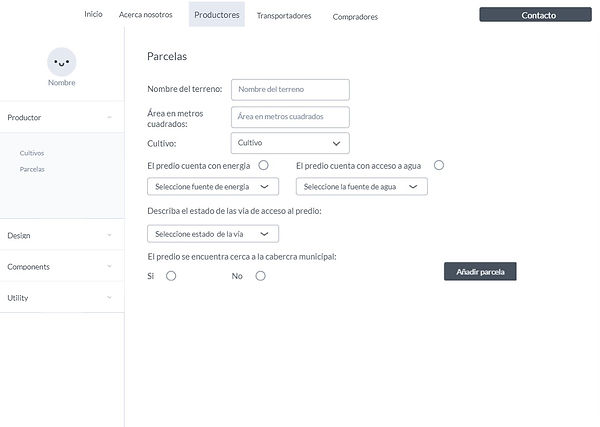
Task: Click the Nombre label under avatar
Action: 62,83
